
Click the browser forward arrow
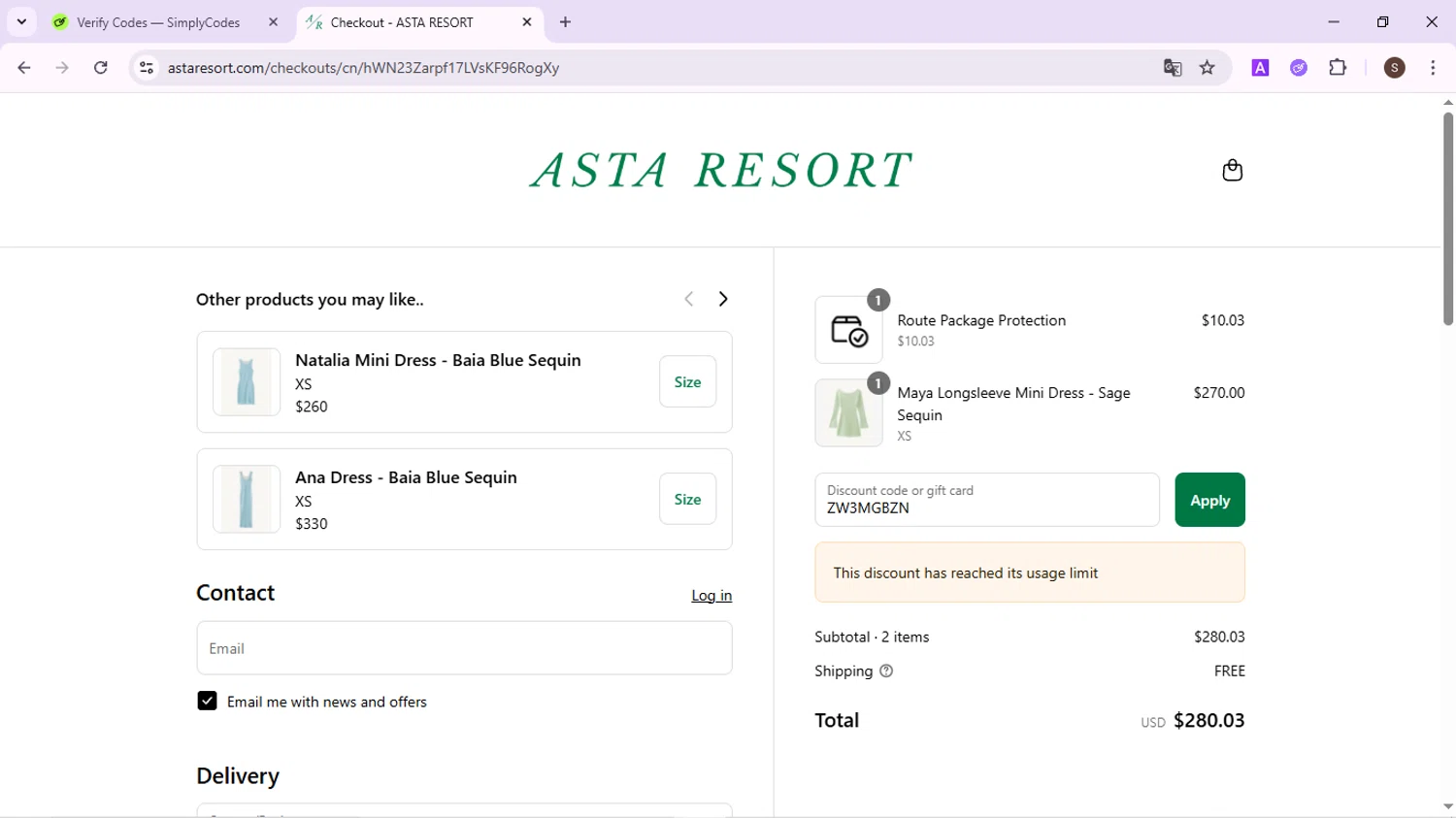(x=62, y=68)
